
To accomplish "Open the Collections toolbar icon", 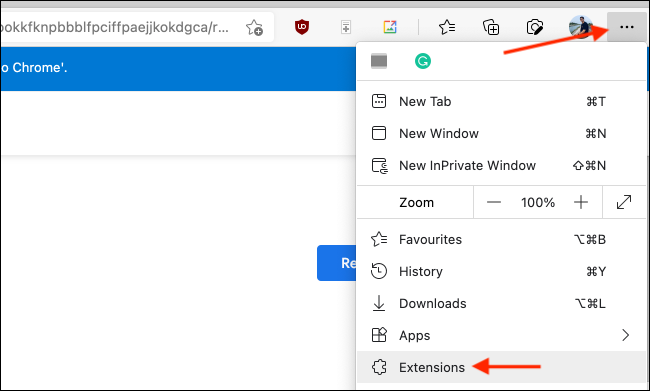I will [491, 28].
